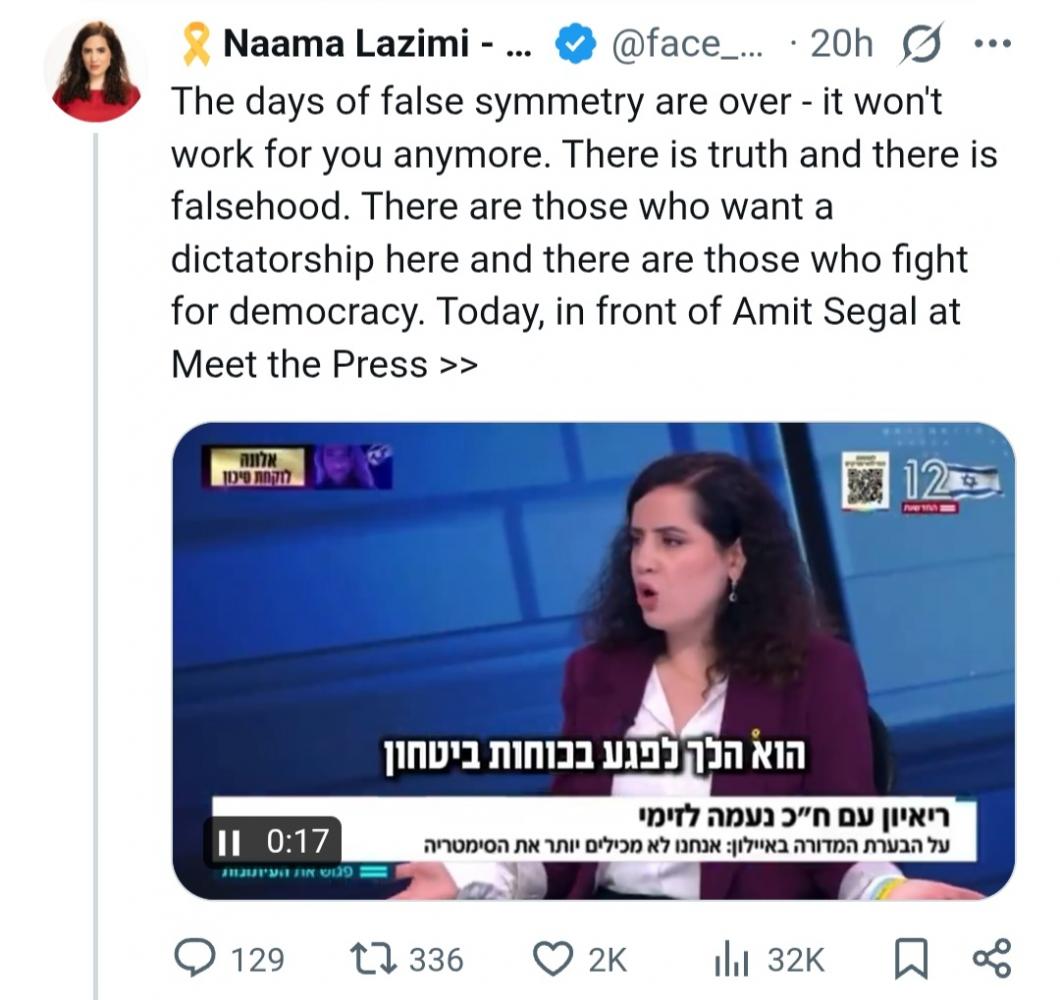Image resolution: width=1060 pixels, height=1000 pixels.
Task: Click the QR code in video
Action: pos(866,480)
